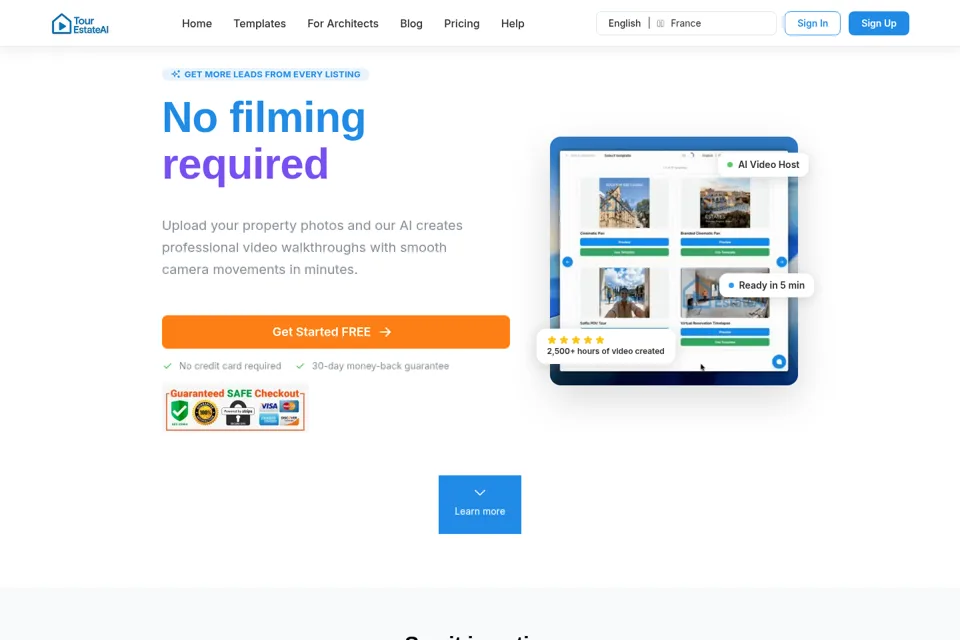
Task: Click the down chevron above Learn more
Action: (x=479, y=492)
